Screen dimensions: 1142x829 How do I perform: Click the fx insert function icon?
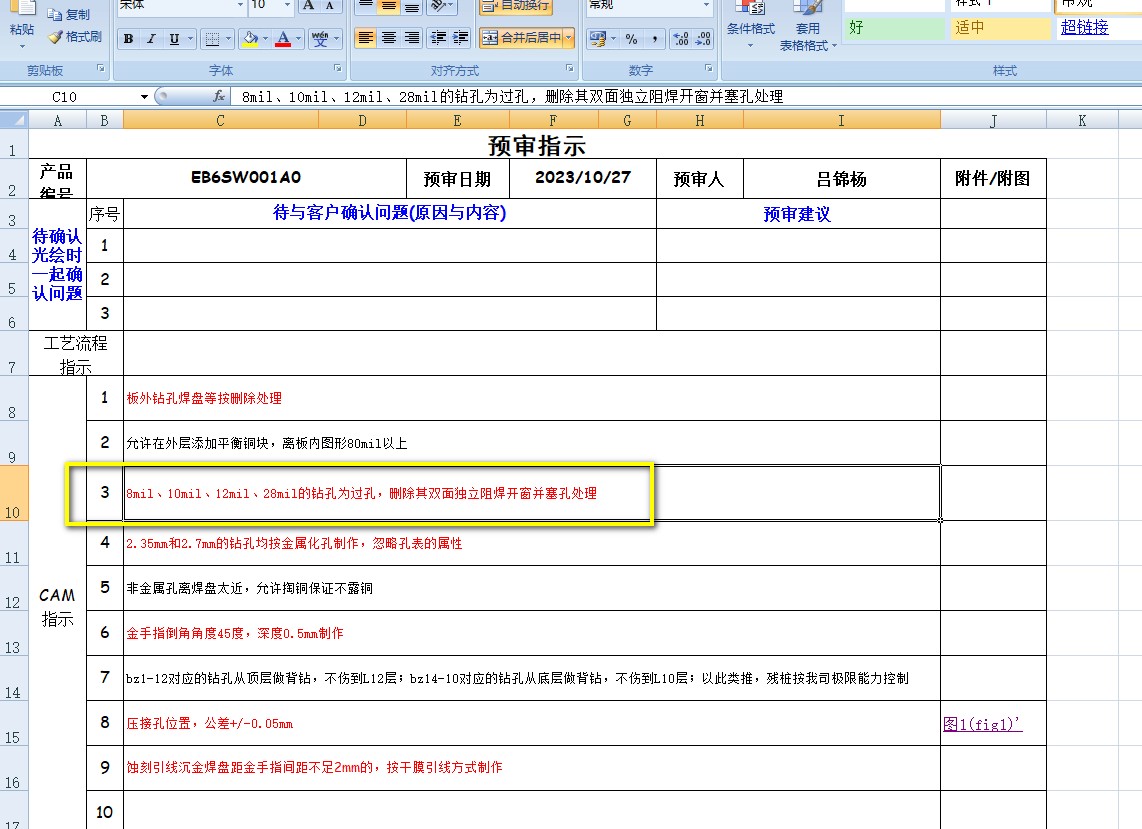click(x=218, y=96)
